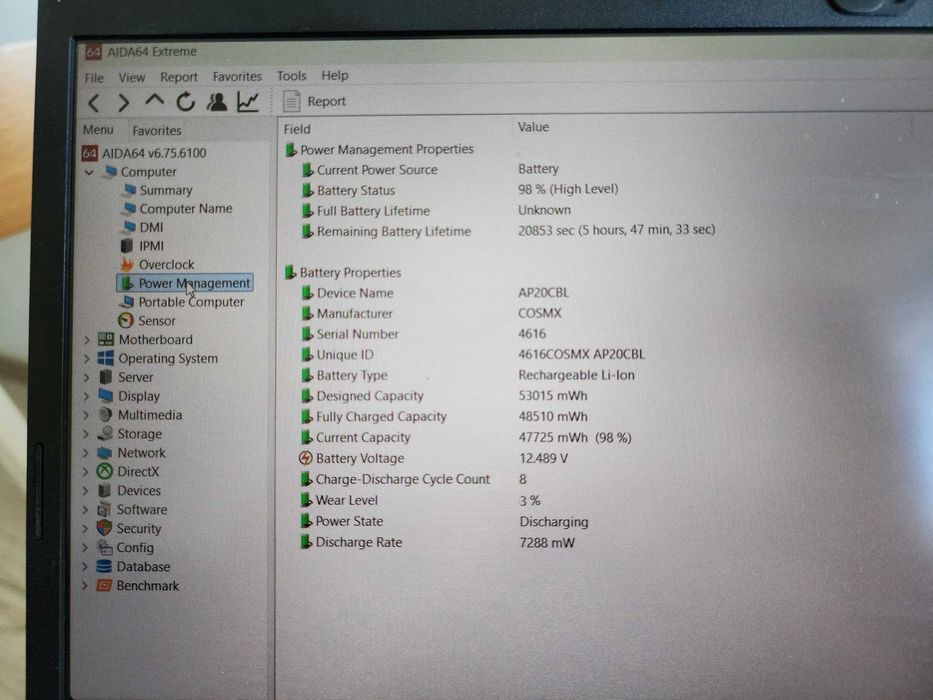
Task: Click the Multimedia speaker icon
Action: (x=105, y=415)
